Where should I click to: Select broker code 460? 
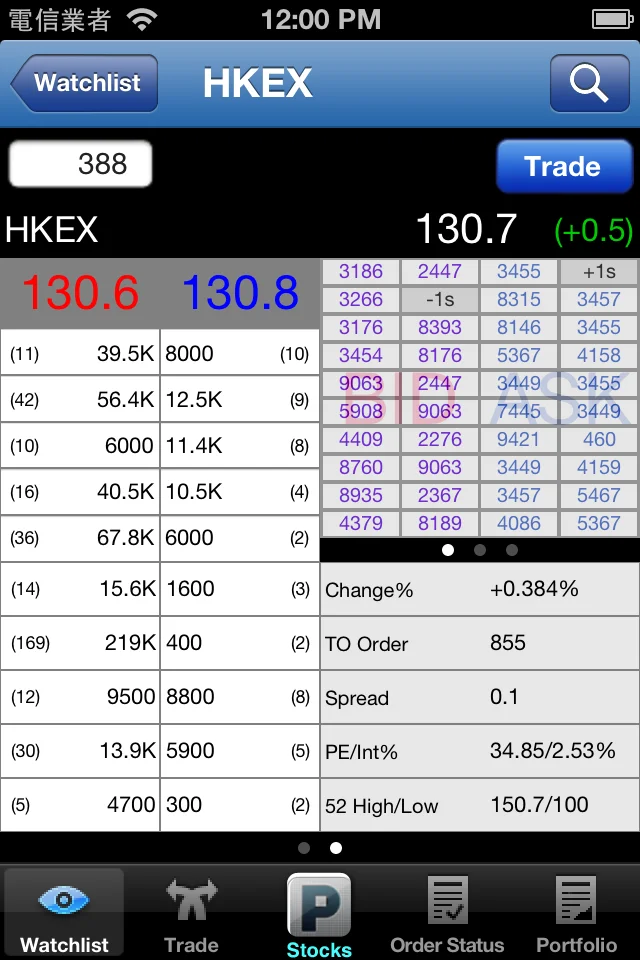(x=599, y=439)
